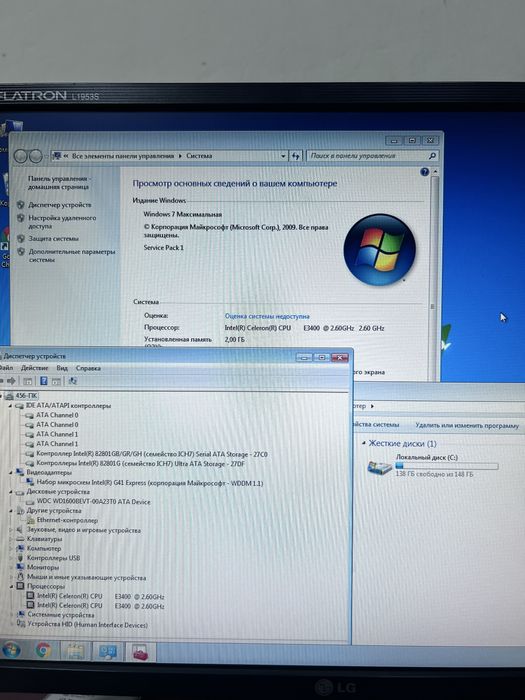Select the 'Ethernet-контроллер' device

click(x=67, y=520)
